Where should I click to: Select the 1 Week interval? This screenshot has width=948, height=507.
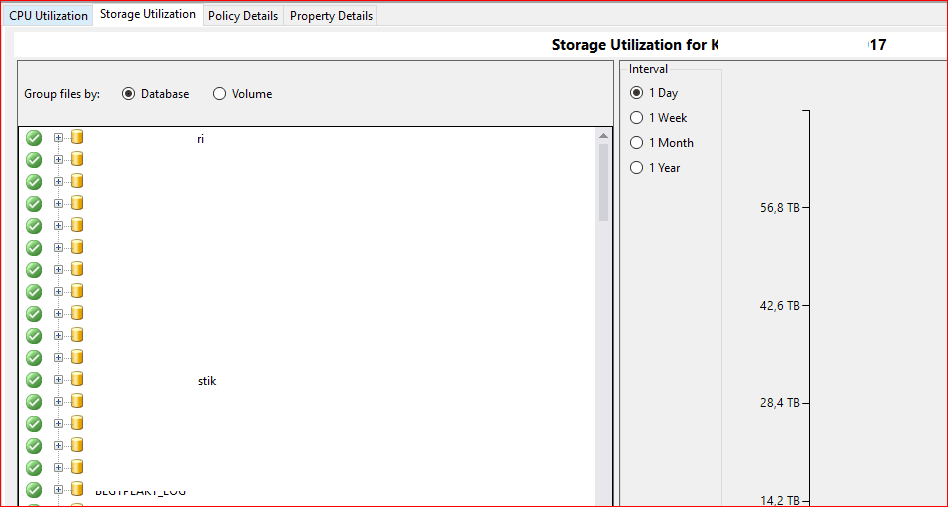click(x=637, y=118)
